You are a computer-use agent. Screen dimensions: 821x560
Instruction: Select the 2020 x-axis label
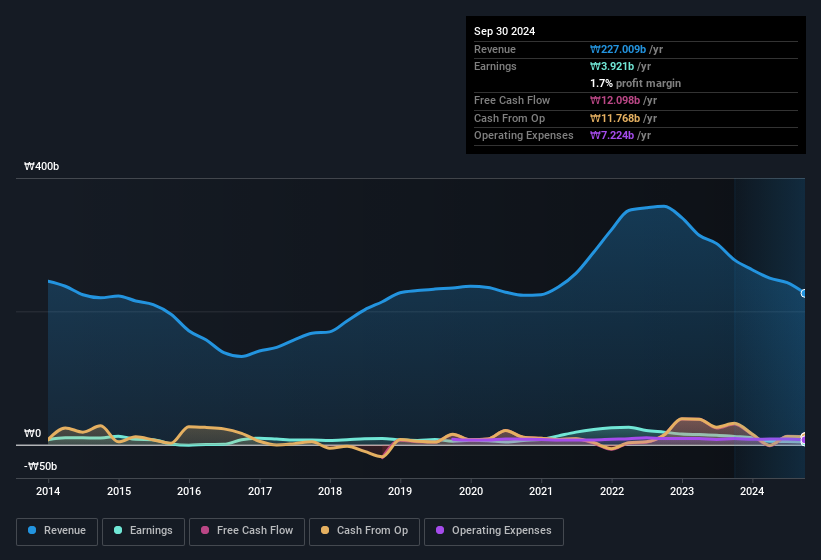pyautogui.click(x=471, y=491)
